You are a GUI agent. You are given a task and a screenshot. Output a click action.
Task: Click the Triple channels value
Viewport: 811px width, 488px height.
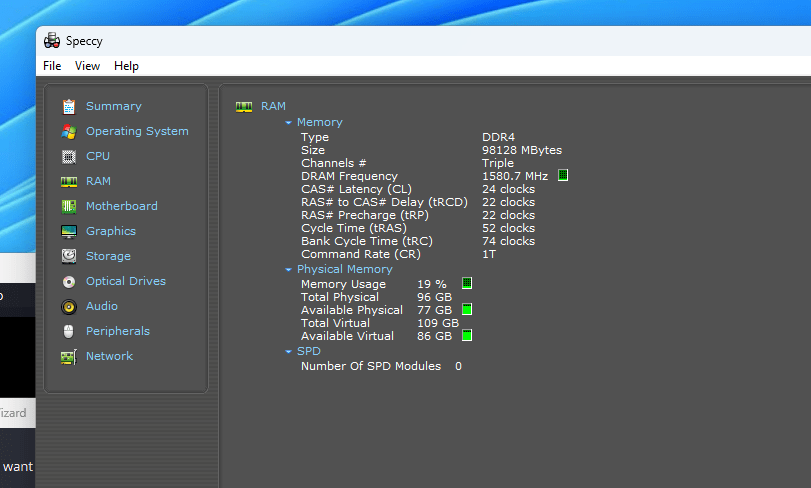(498, 163)
